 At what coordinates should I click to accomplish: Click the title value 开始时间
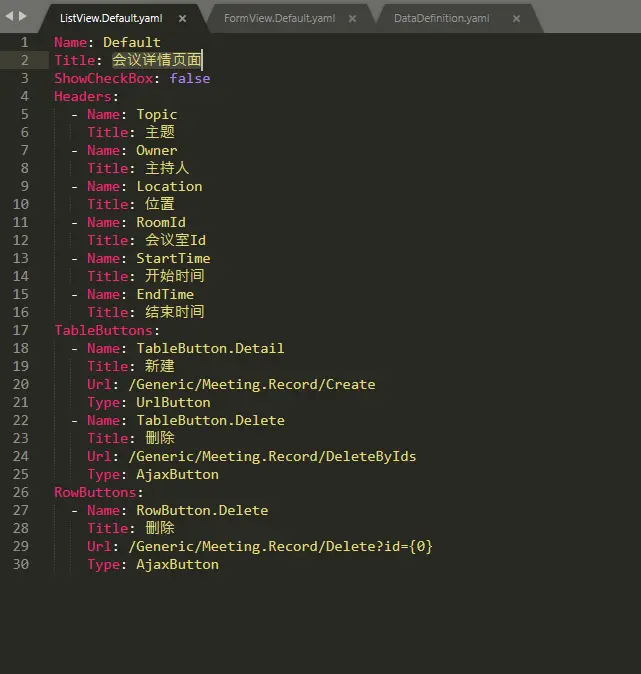(x=175, y=276)
